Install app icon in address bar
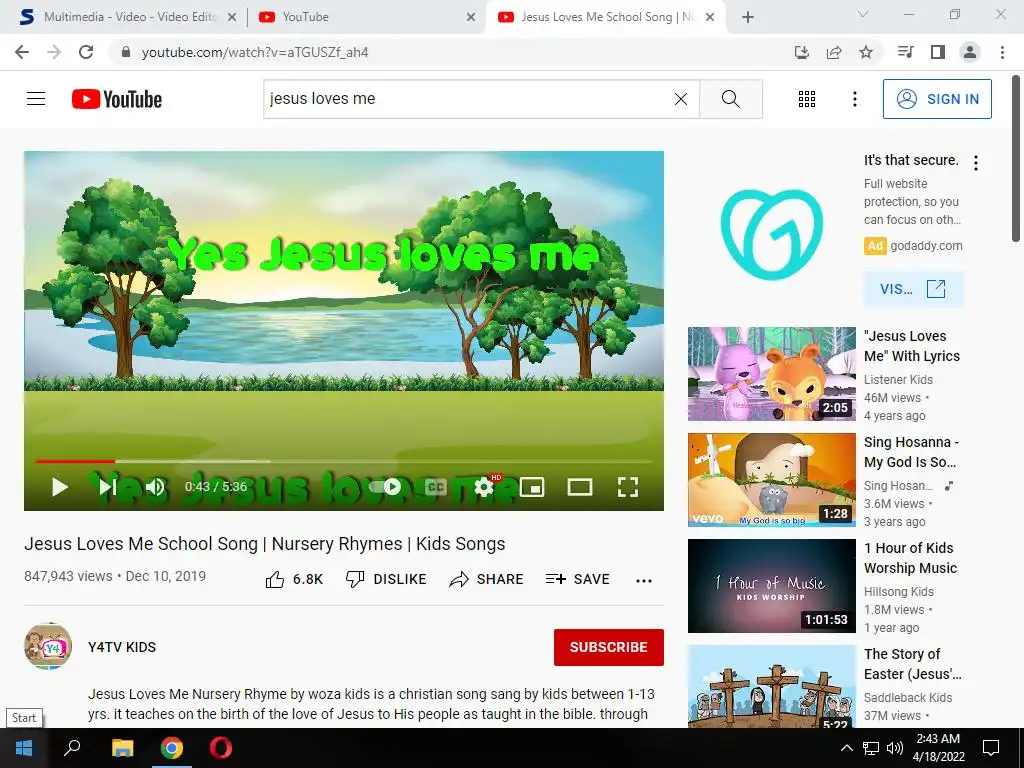This screenshot has height=768, width=1024. click(x=801, y=52)
